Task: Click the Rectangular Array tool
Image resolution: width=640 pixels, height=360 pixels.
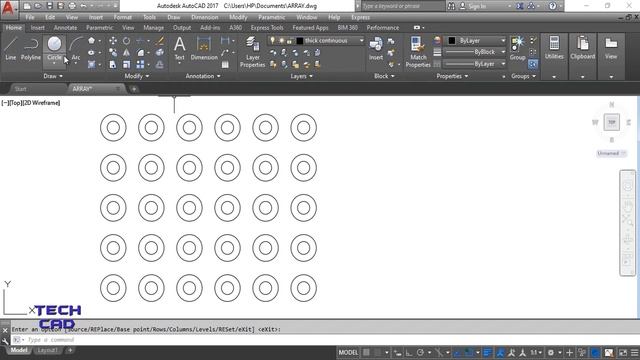Action: pos(140,64)
